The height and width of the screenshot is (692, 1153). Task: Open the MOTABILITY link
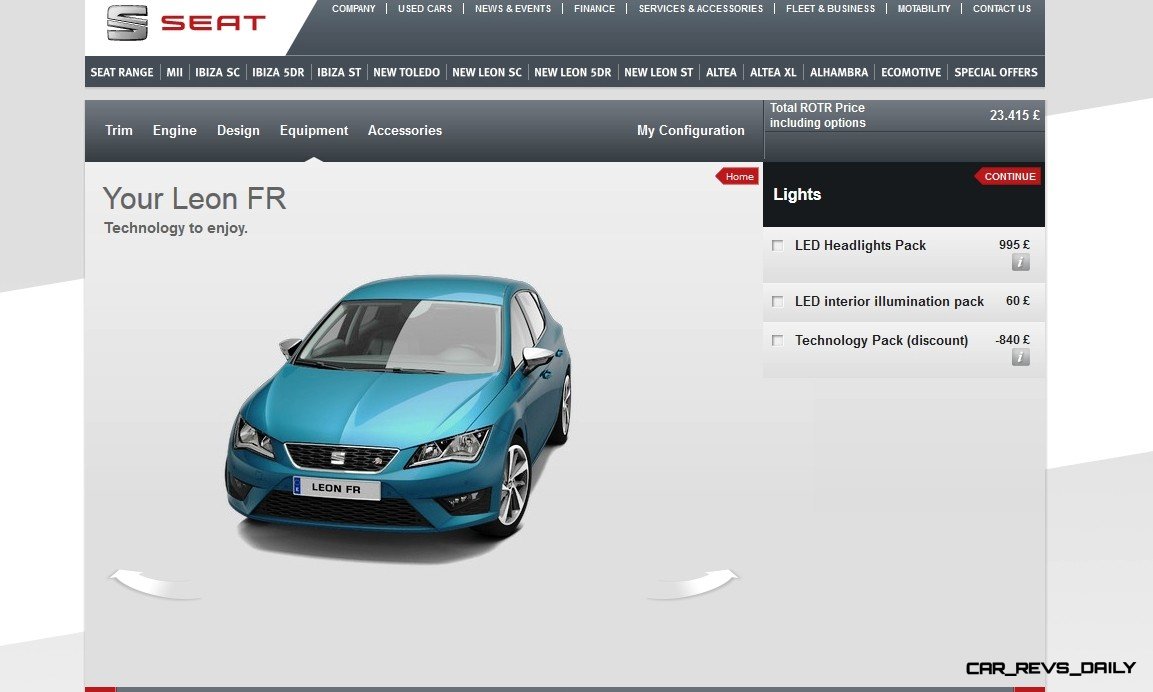(x=924, y=9)
